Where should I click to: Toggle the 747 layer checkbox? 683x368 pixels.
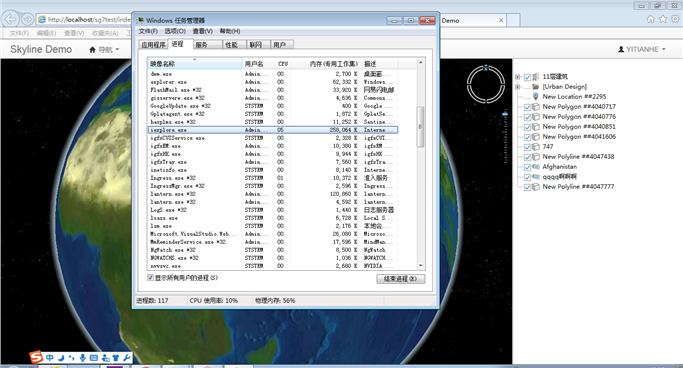(527, 147)
